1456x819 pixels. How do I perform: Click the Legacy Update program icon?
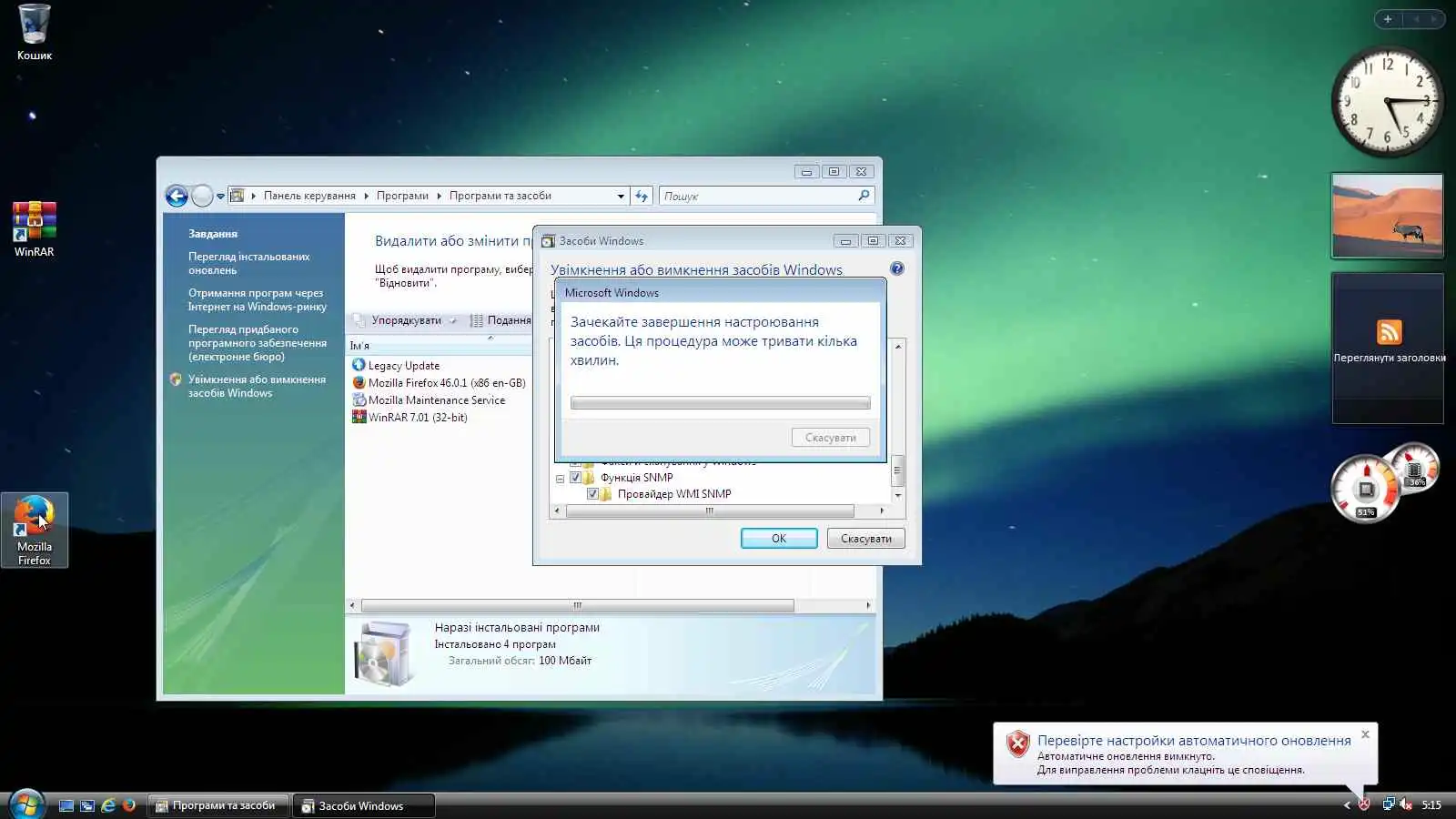359,365
